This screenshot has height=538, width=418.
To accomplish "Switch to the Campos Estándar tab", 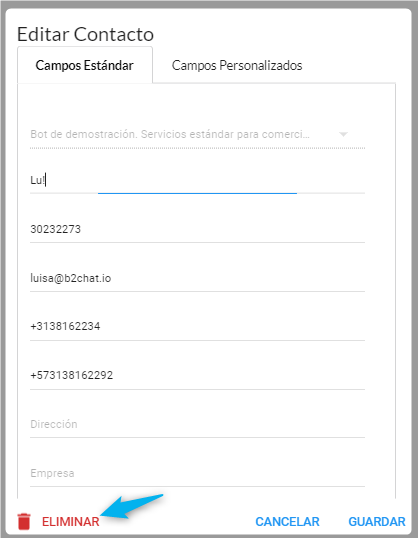I will click(x=85, y=65).
